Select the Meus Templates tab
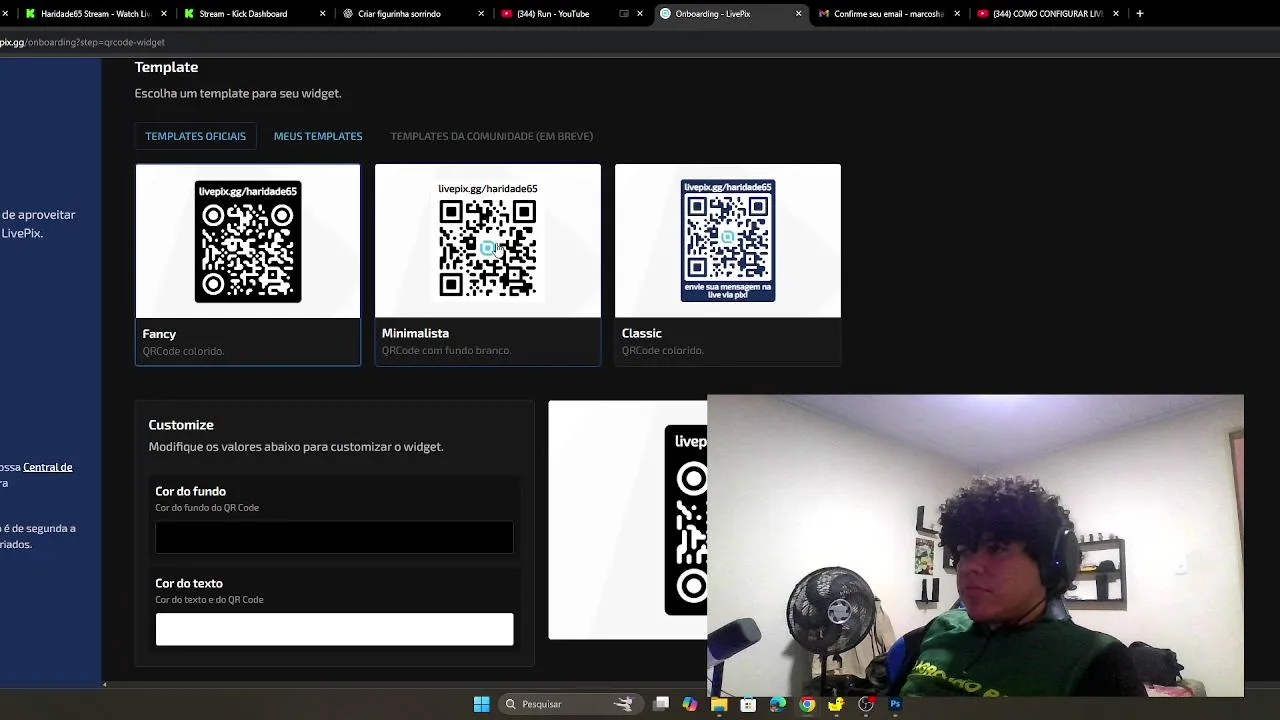The image size is (1280, 720). [x=318, y=136]
